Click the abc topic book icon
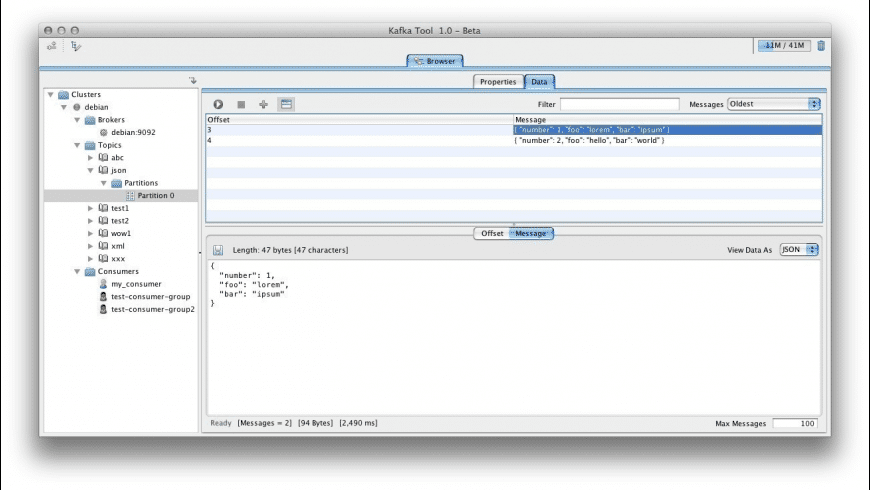The height and width of the screenshot is (490, 870). 103,158
